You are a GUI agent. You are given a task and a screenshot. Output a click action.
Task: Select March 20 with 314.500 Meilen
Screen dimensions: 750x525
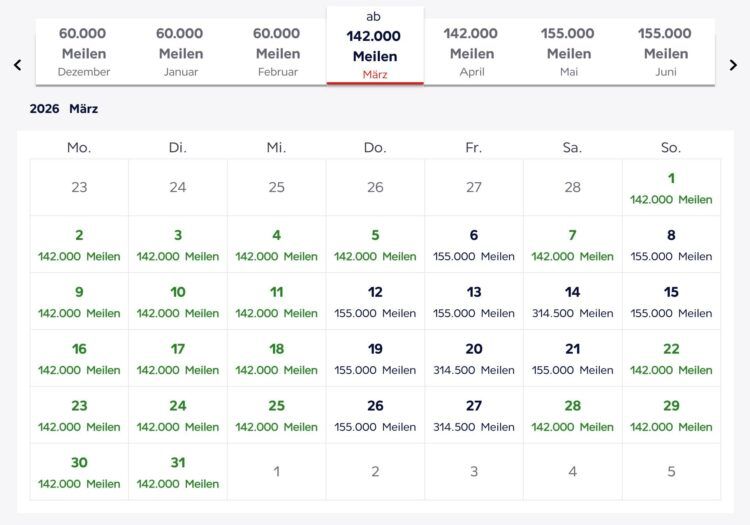[x=474, y=359]
